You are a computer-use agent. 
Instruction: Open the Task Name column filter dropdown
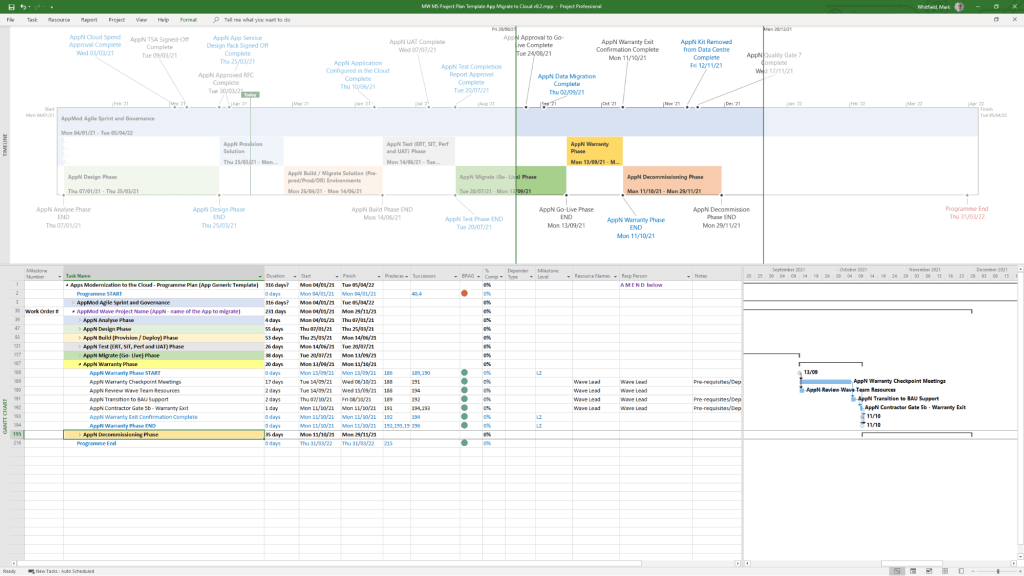260,276
